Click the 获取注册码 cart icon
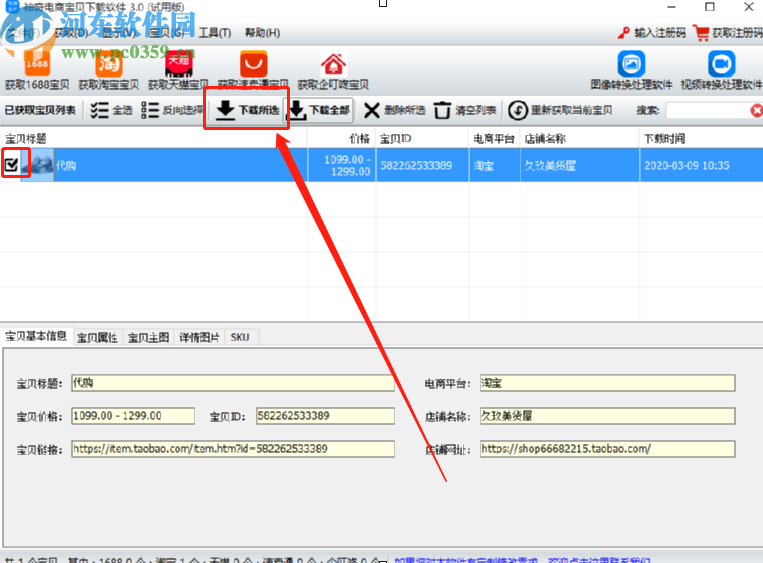The image size is (763, 563). tap(701, 33)
